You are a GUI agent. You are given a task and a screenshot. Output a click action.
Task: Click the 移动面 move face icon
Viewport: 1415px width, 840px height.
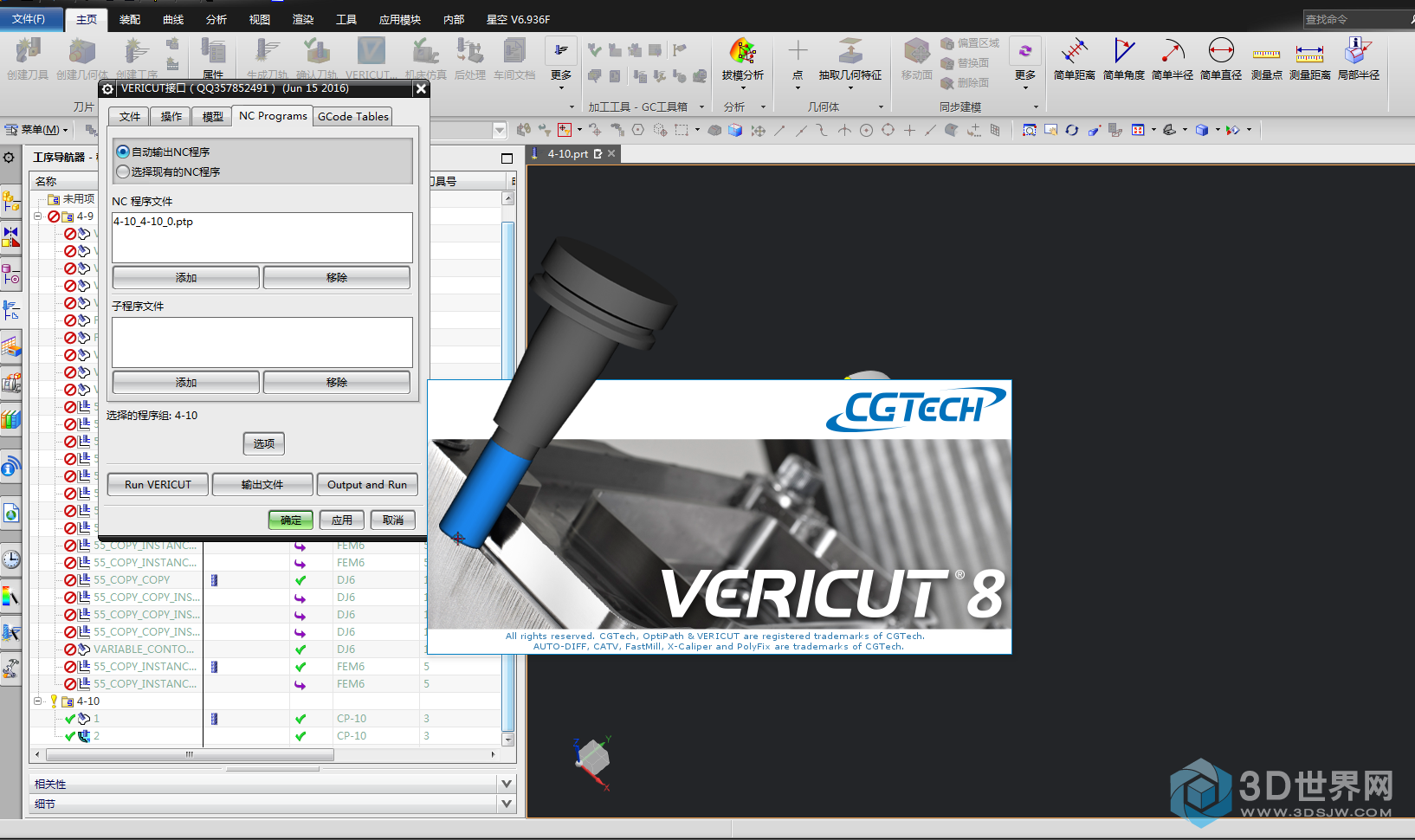[x=917, y=58]
